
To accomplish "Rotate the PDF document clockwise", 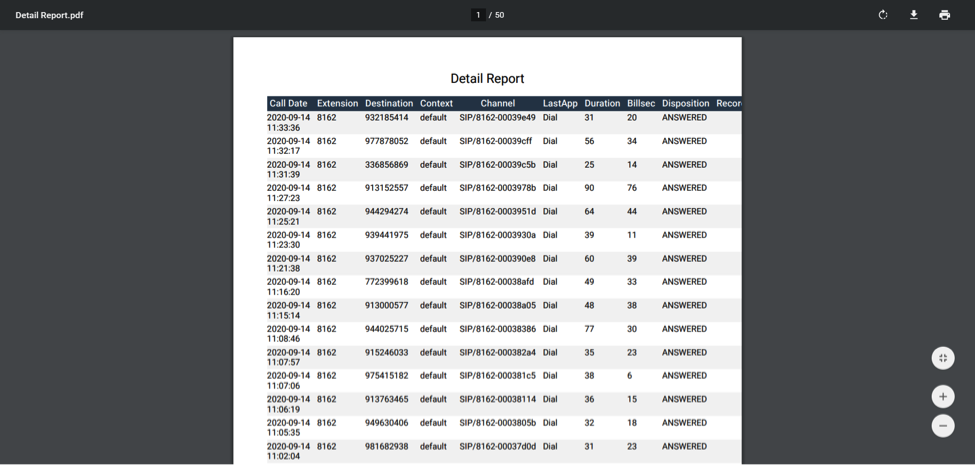I will 882,15.
